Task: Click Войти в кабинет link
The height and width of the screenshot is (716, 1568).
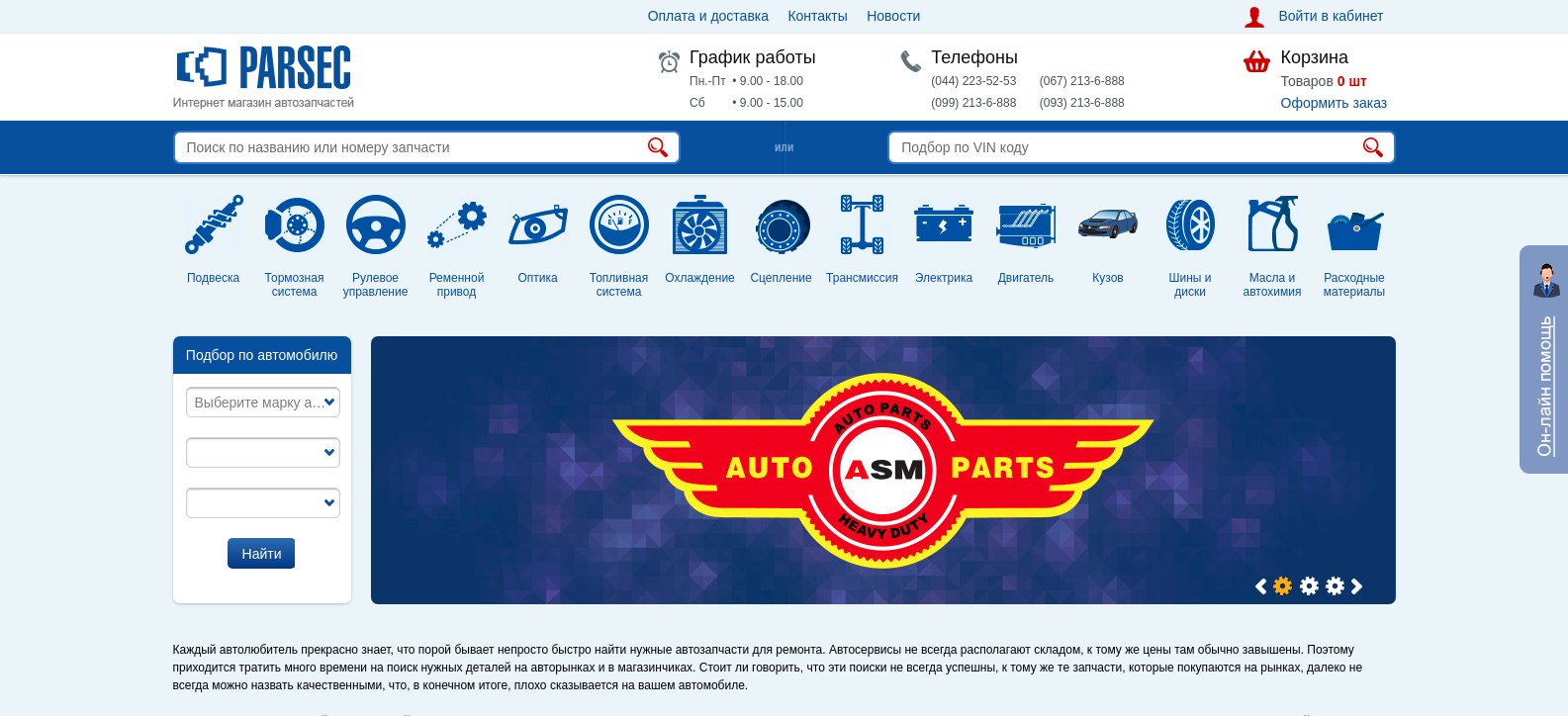Action: point(1331,16)
